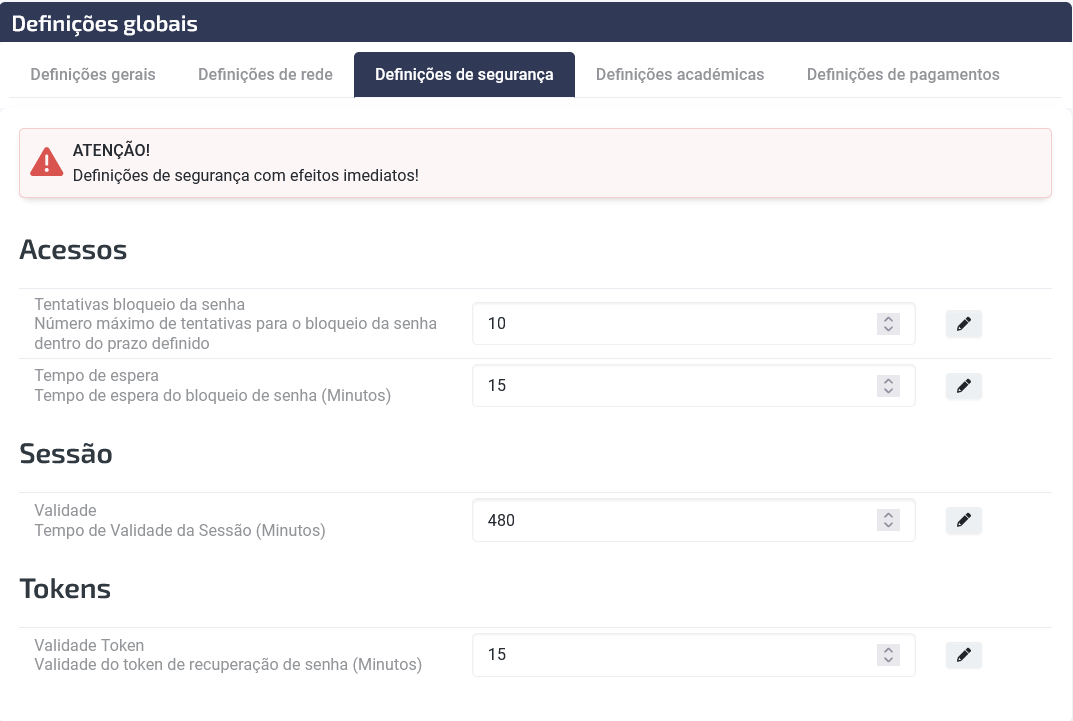Focus the Tempo de espera input field
This screenshot has height=721, width=1073.
coord(693,386)
